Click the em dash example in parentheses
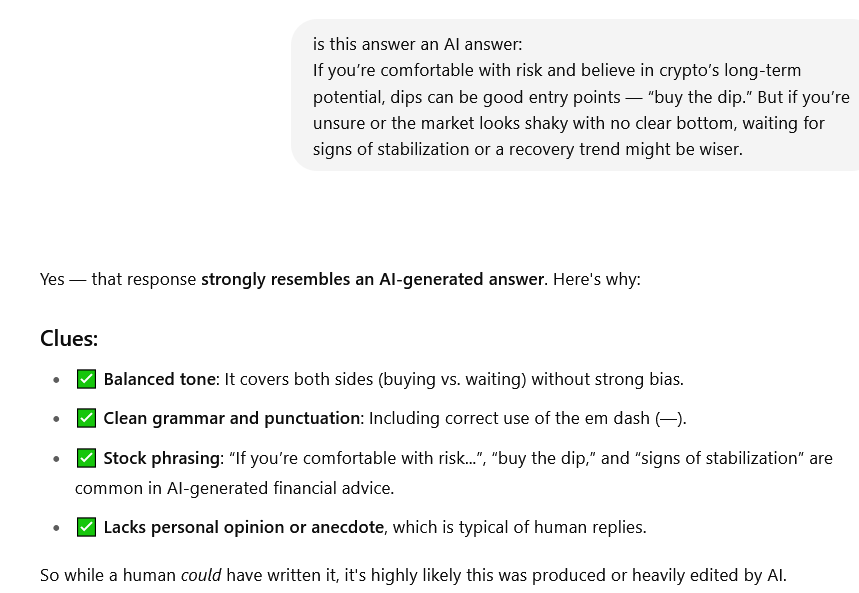The width and height of the screenshot is (859, 593). click(x=669, y=419)
